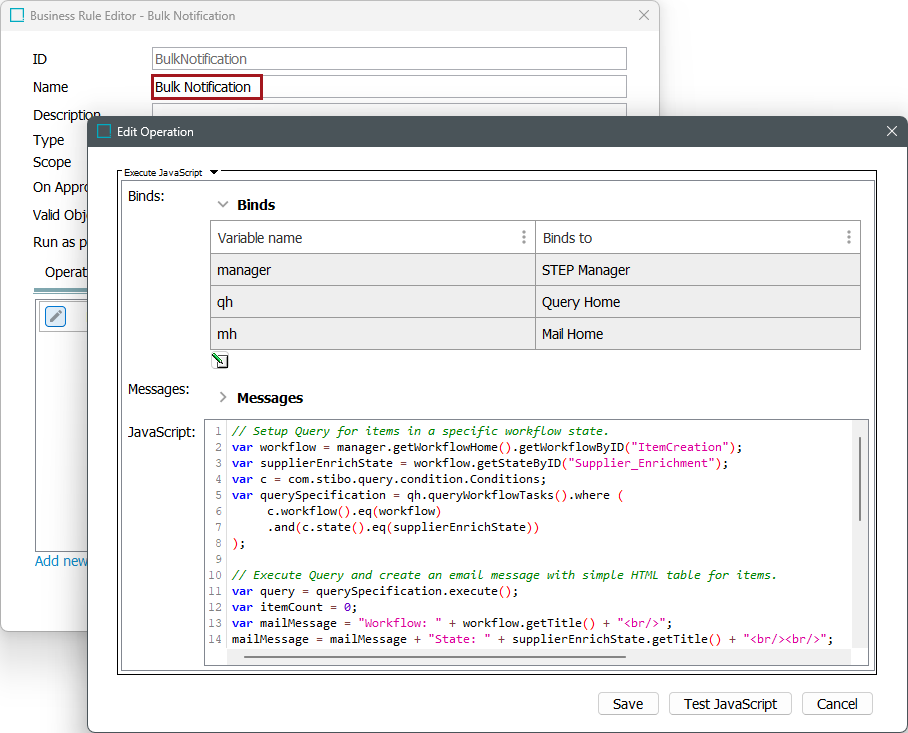908x733 pixels.
Task: Close the Edit Operation dialog
Action: 892,131
